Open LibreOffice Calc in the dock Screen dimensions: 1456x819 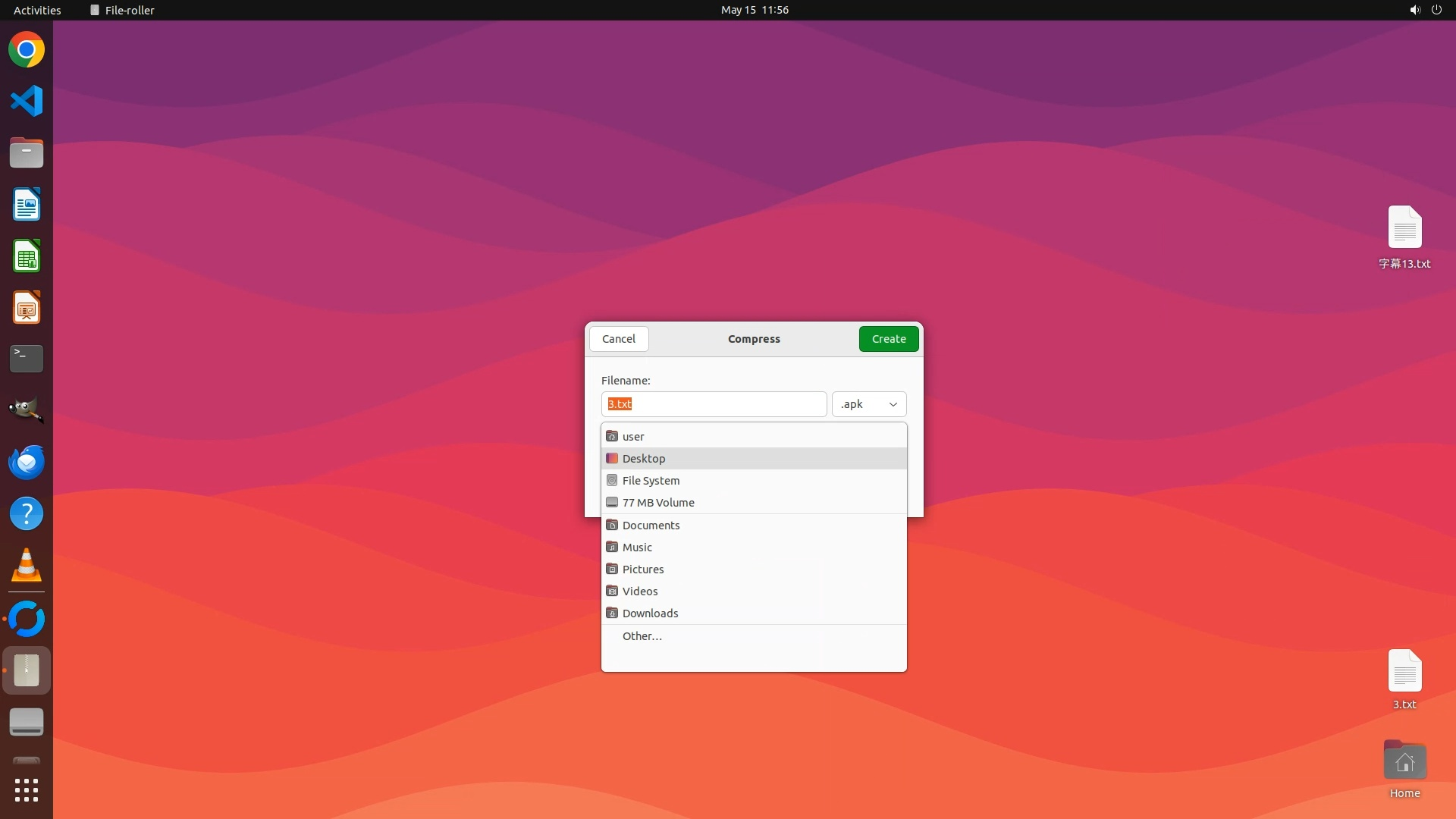27,256
